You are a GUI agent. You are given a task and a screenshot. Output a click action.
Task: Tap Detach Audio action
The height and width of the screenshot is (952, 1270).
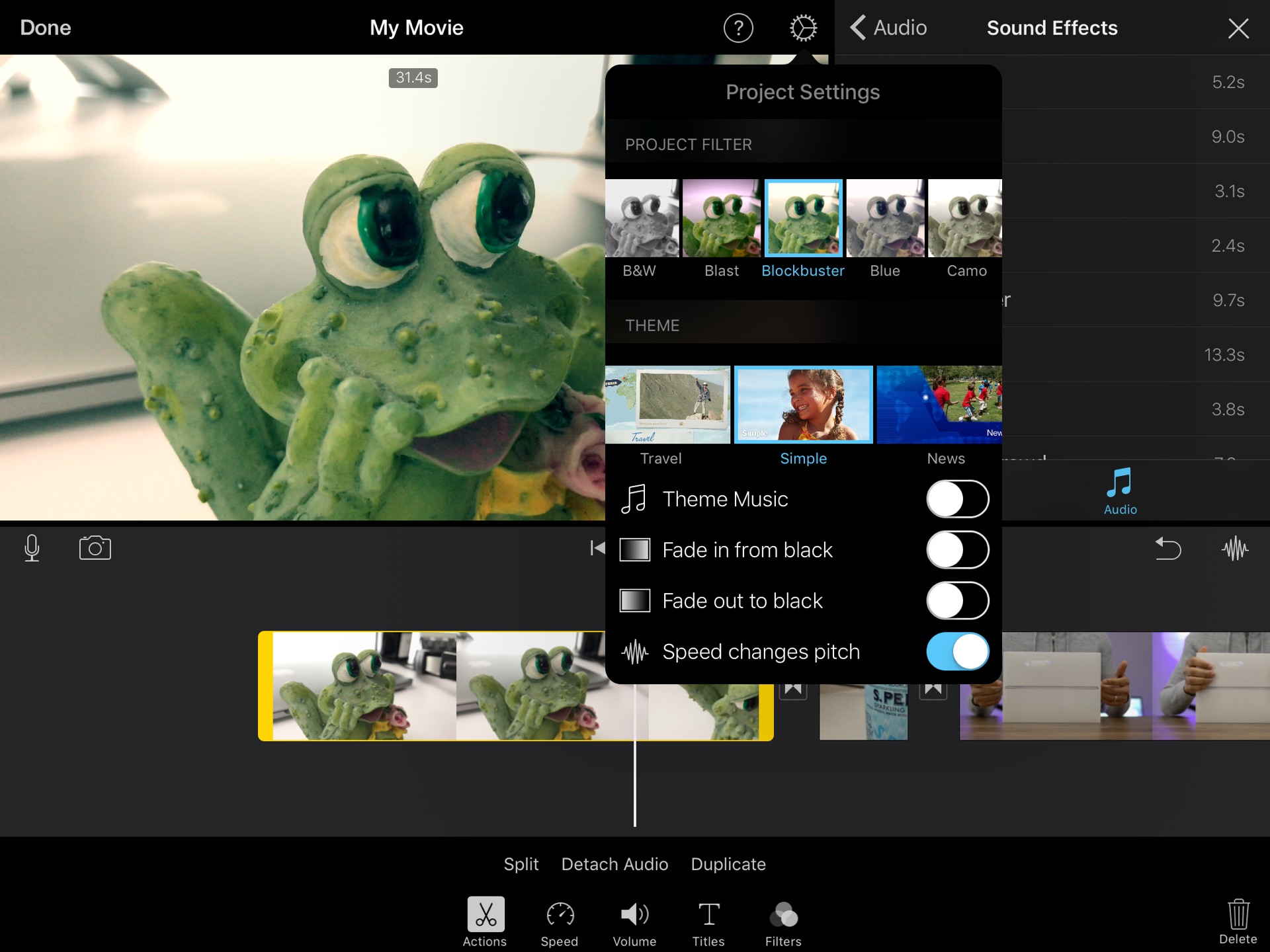(x=614, y=864)
